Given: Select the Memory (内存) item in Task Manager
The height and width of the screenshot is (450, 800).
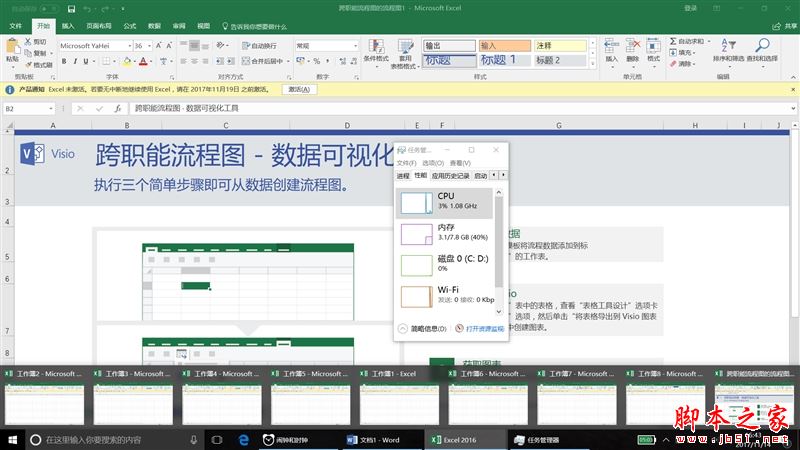Looking at the screenshot, I should point(444,234).
